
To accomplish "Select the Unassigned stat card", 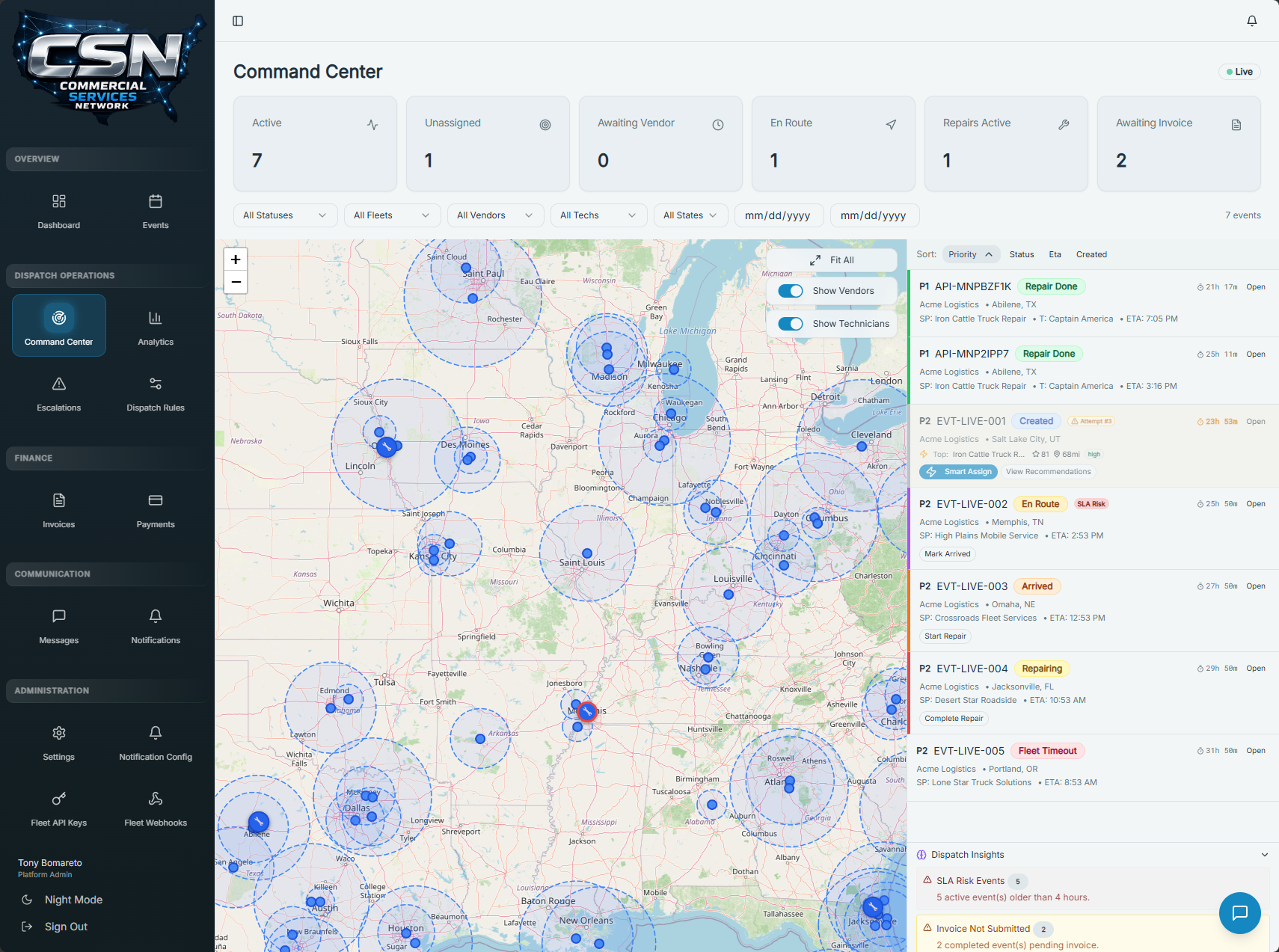I will click(x=488, y=143).
